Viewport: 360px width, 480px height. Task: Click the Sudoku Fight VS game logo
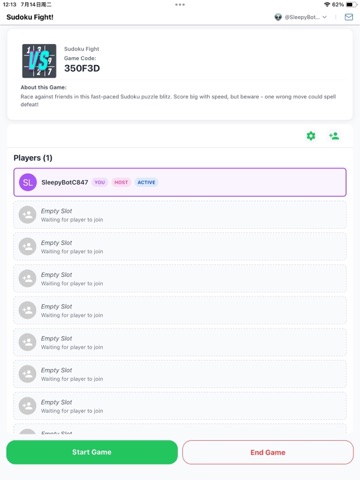39,61
